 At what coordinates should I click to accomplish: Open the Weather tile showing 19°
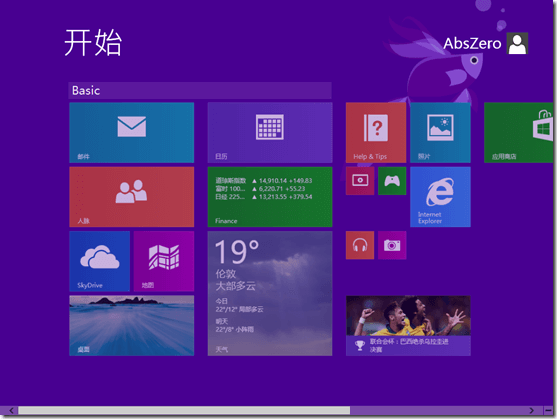pos(270,293)
